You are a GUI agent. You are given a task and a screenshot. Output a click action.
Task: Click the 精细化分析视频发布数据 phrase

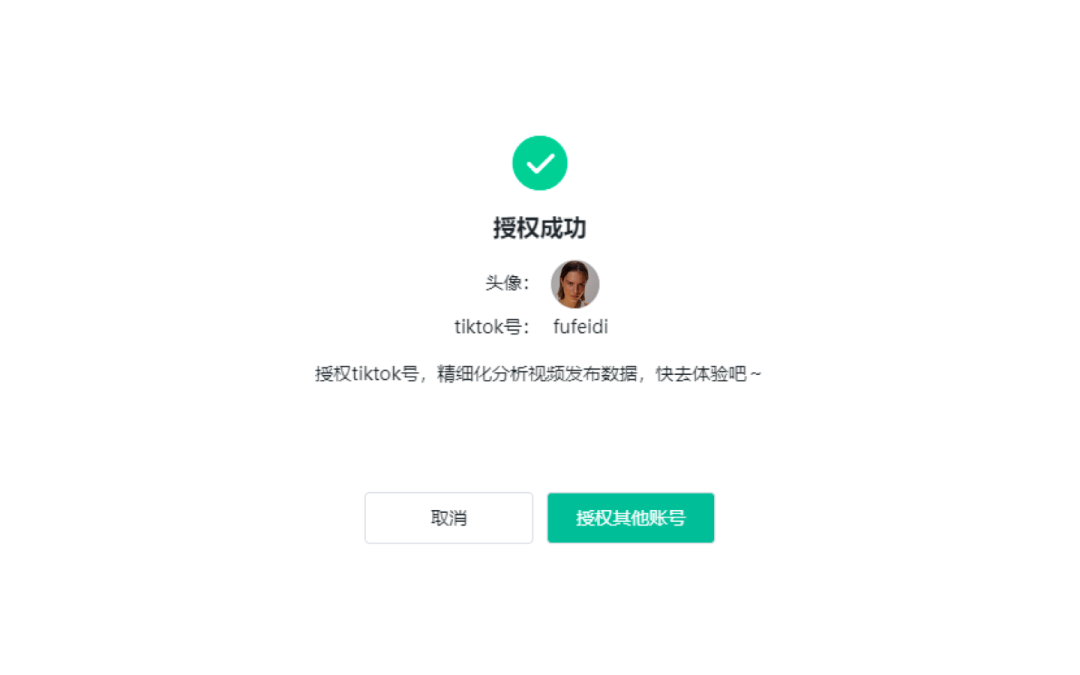tap(537, 374)
